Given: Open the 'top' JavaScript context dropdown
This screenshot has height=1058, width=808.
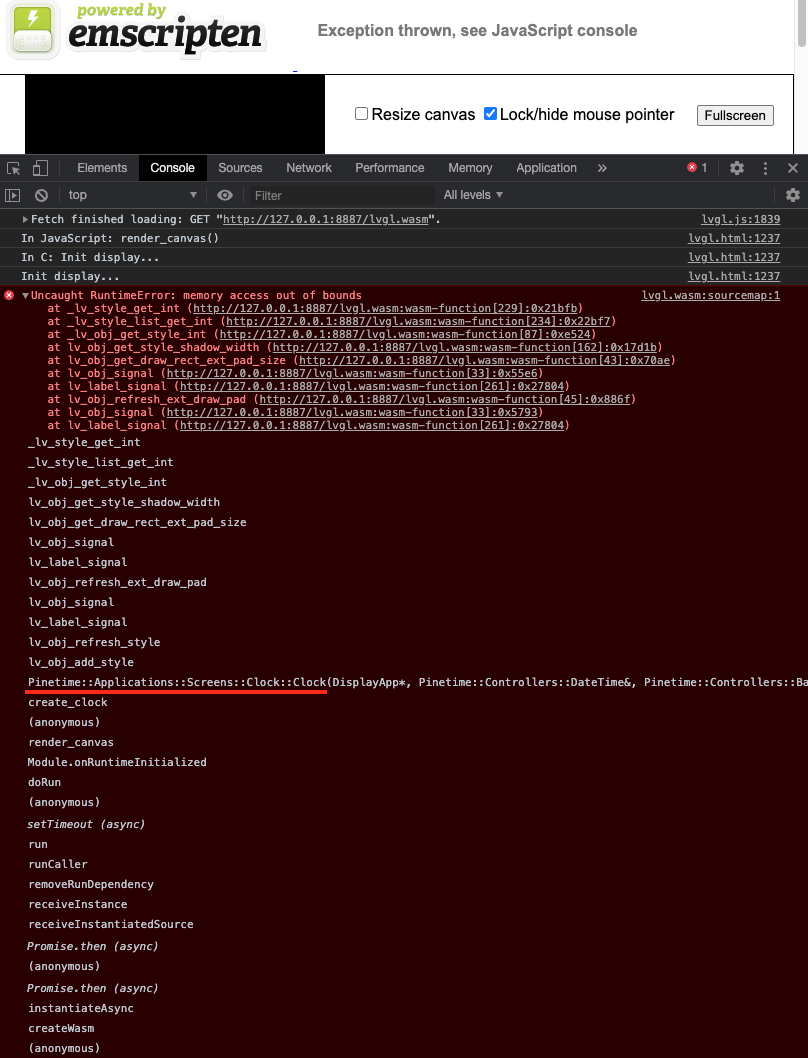Looking at the screenshot, I should pos(131,195).
